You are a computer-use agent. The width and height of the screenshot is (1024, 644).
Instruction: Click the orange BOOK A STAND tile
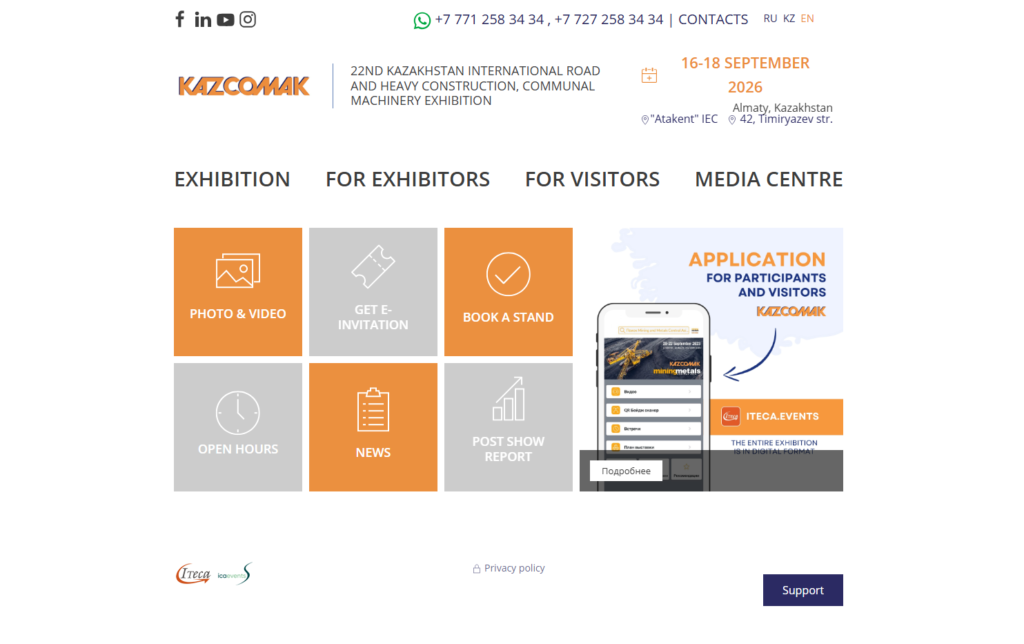(508, 292)
